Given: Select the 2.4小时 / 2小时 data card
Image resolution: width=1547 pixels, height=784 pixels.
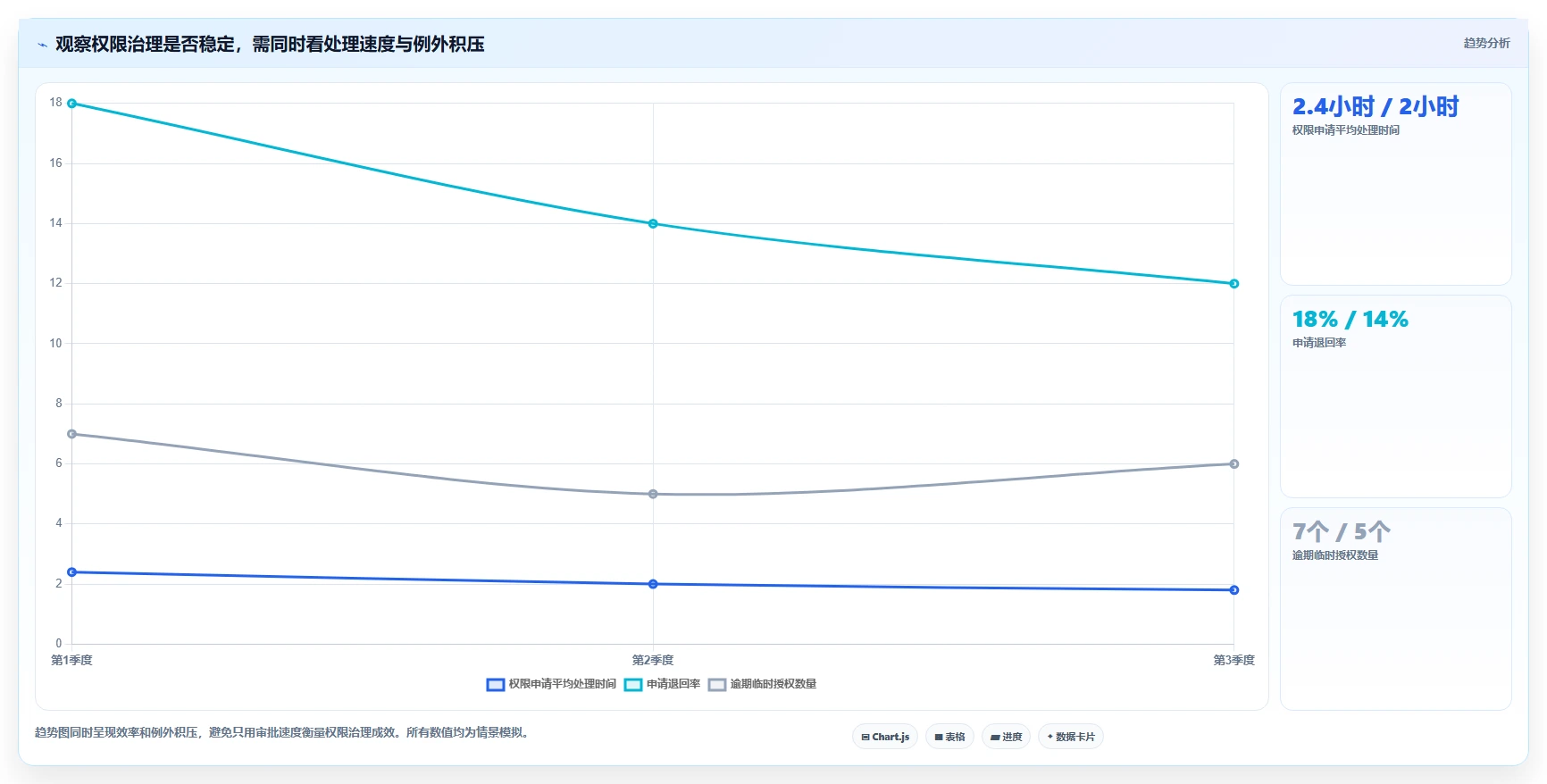Looking at the screenshot, I should click(x=1395, y=184).
